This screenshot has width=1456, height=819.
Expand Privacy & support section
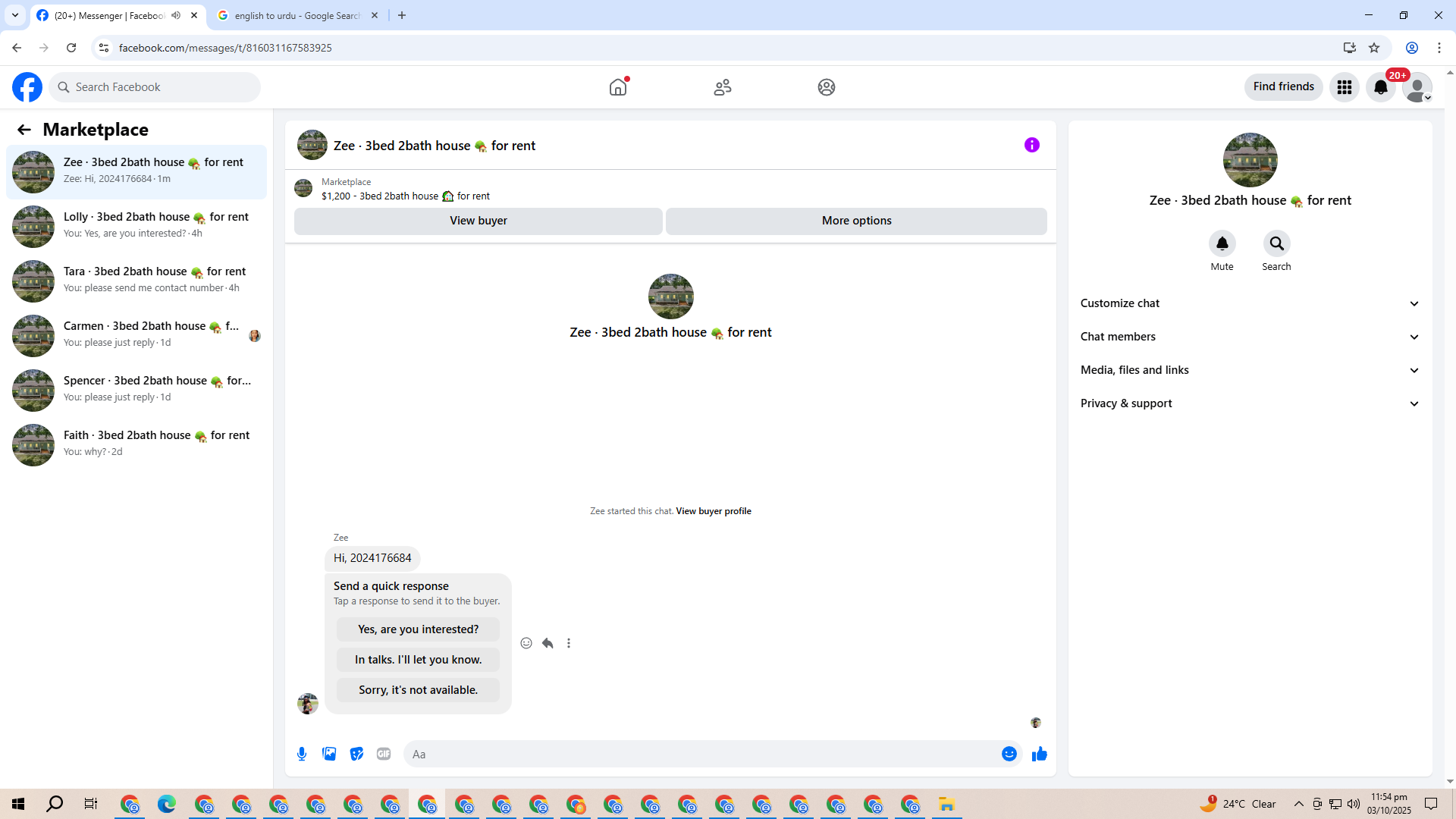coord(1250,403)
